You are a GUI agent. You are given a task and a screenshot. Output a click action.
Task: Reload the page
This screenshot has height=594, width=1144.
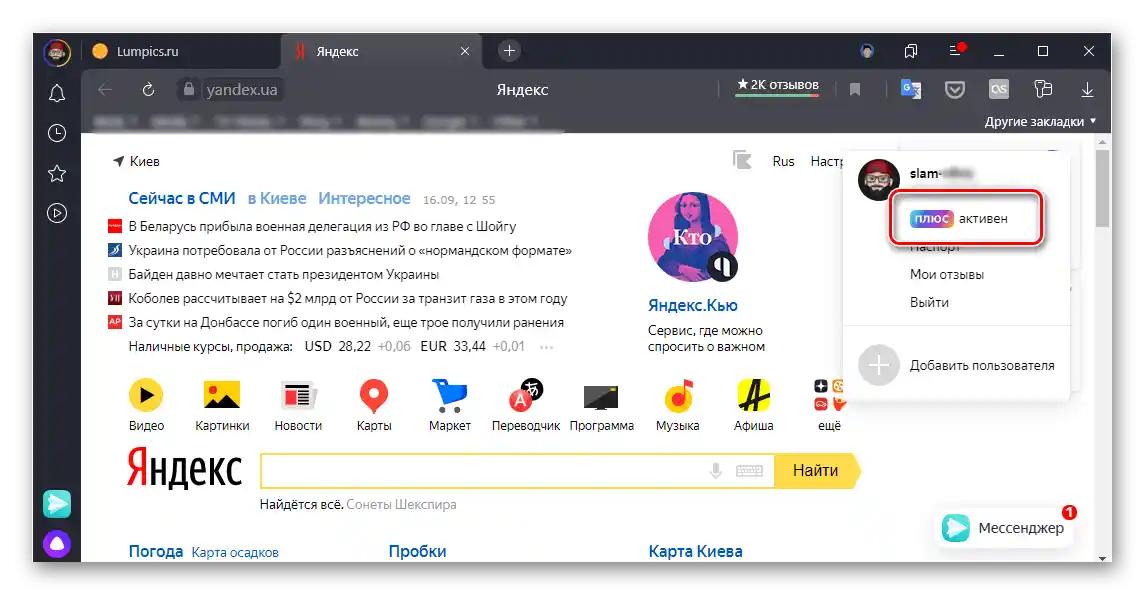(x=148, y=90)
